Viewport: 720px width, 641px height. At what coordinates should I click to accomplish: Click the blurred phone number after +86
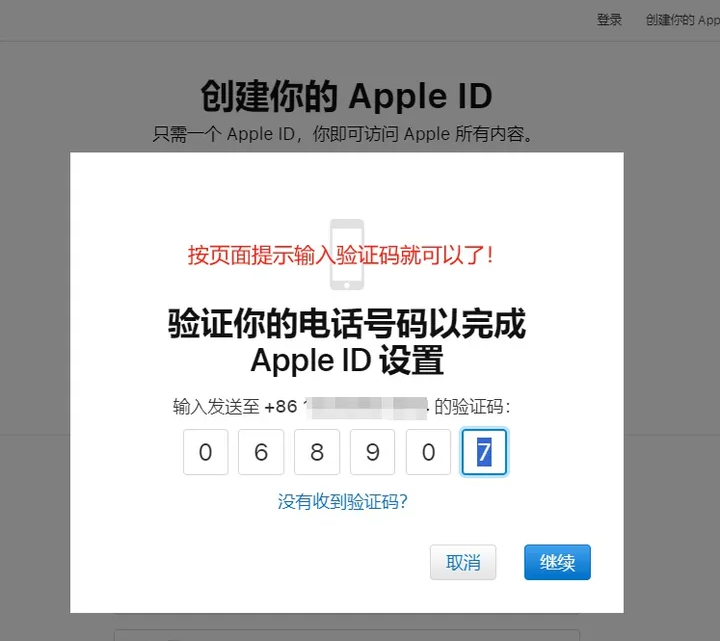366,408
